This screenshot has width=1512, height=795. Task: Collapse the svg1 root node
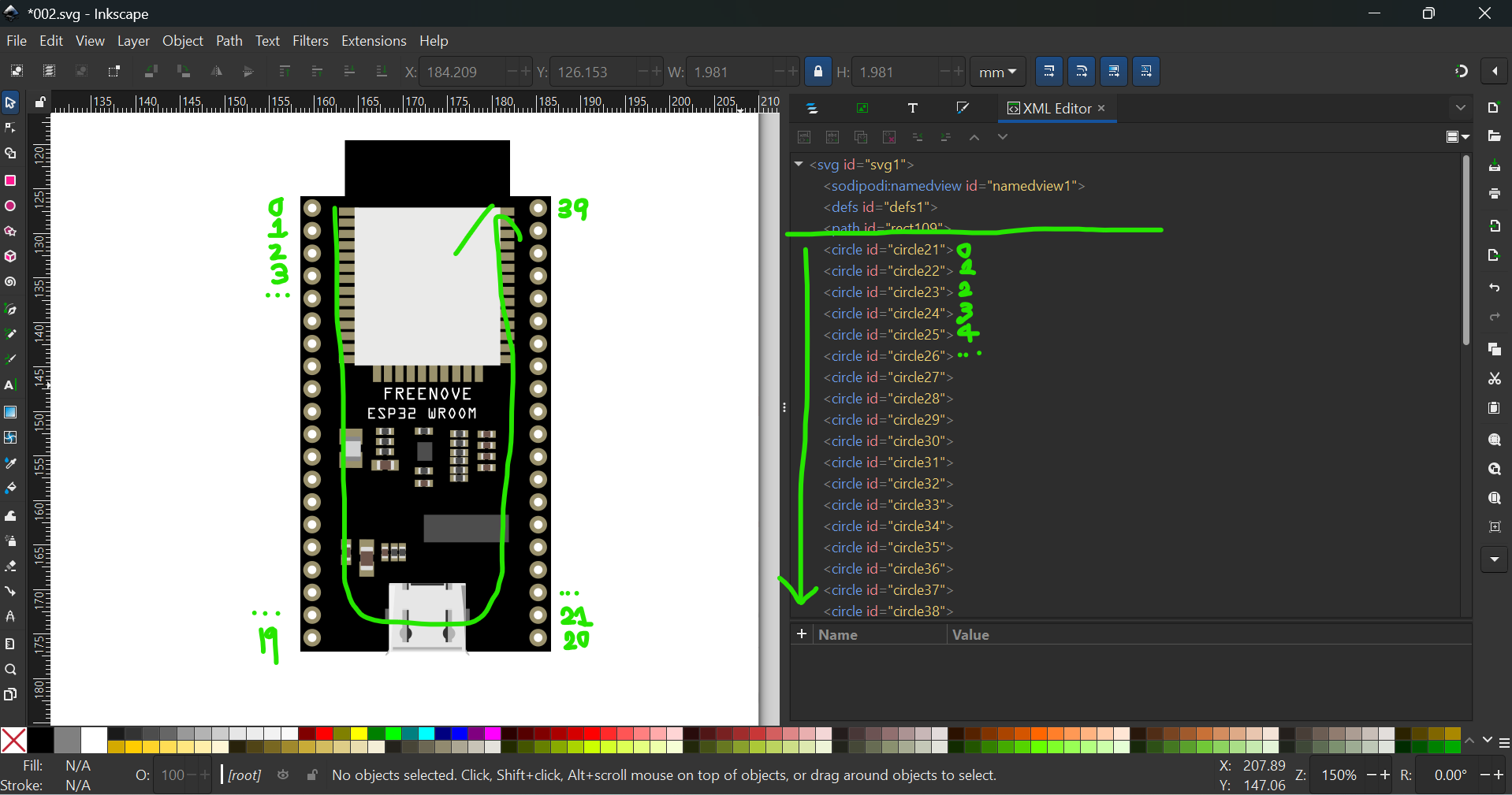point(799,165)
